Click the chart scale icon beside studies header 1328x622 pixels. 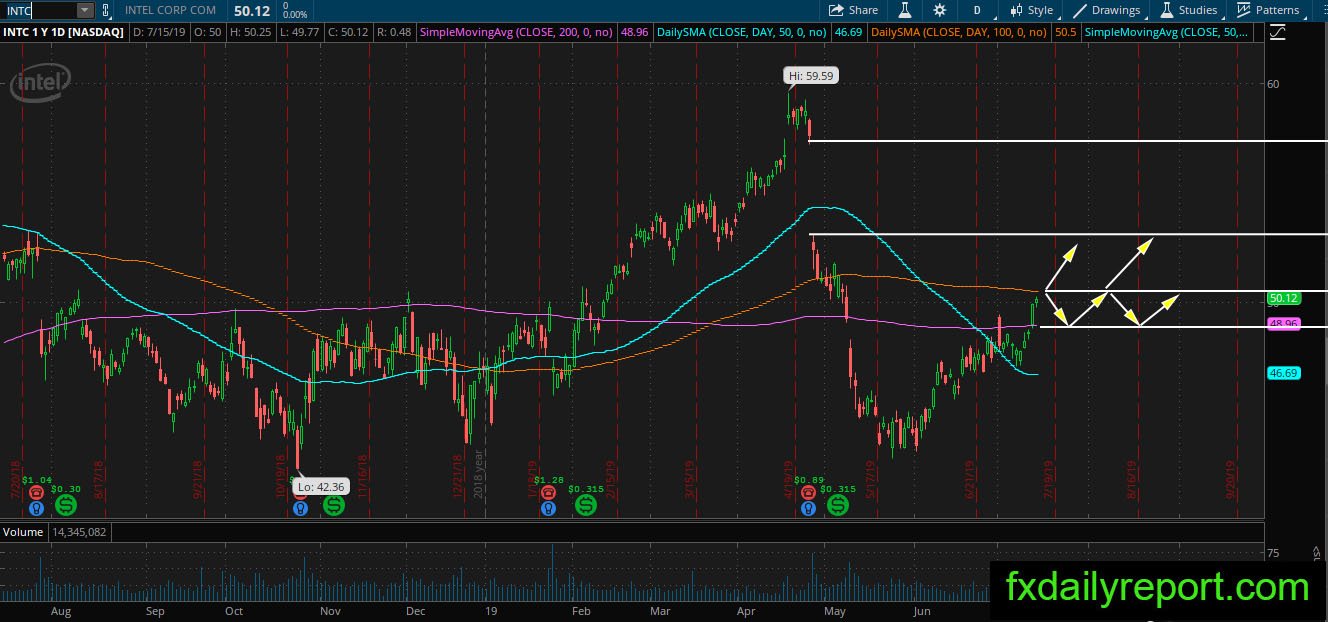click(x=1276, y=32)
